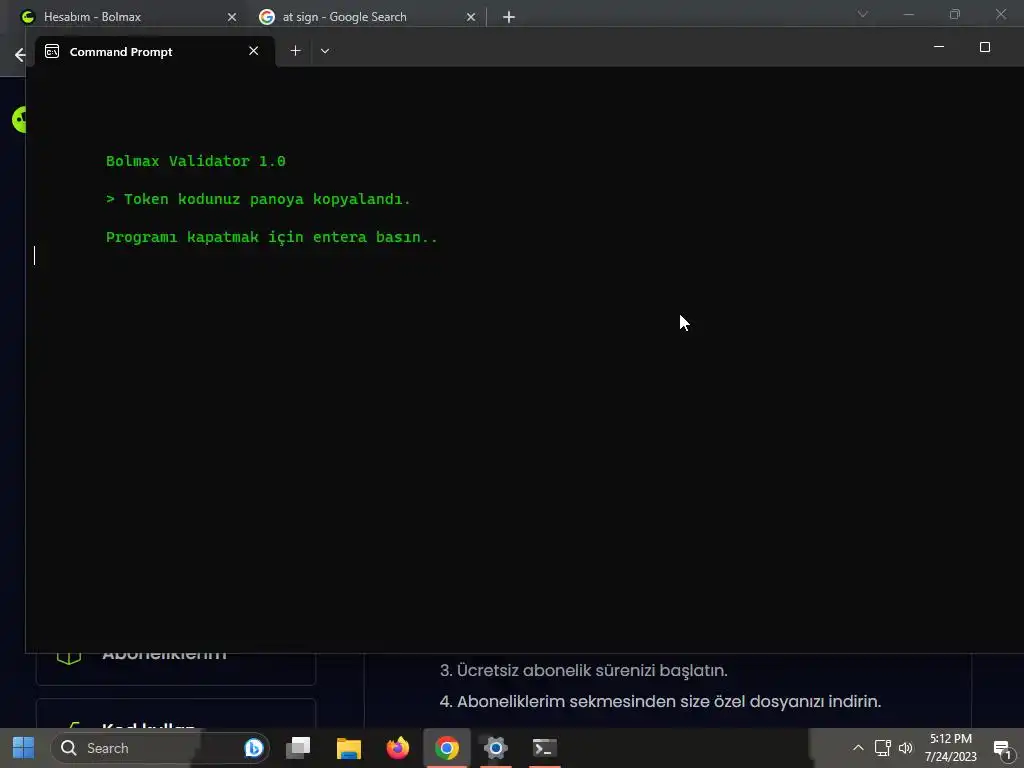
Task: Open Aboneliklerim sidebar item in browser
Action: 176,669
